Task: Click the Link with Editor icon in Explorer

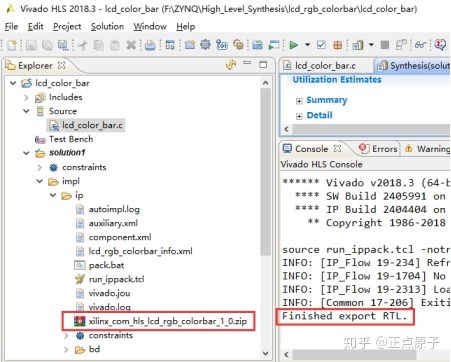Action: pos(231,64)
